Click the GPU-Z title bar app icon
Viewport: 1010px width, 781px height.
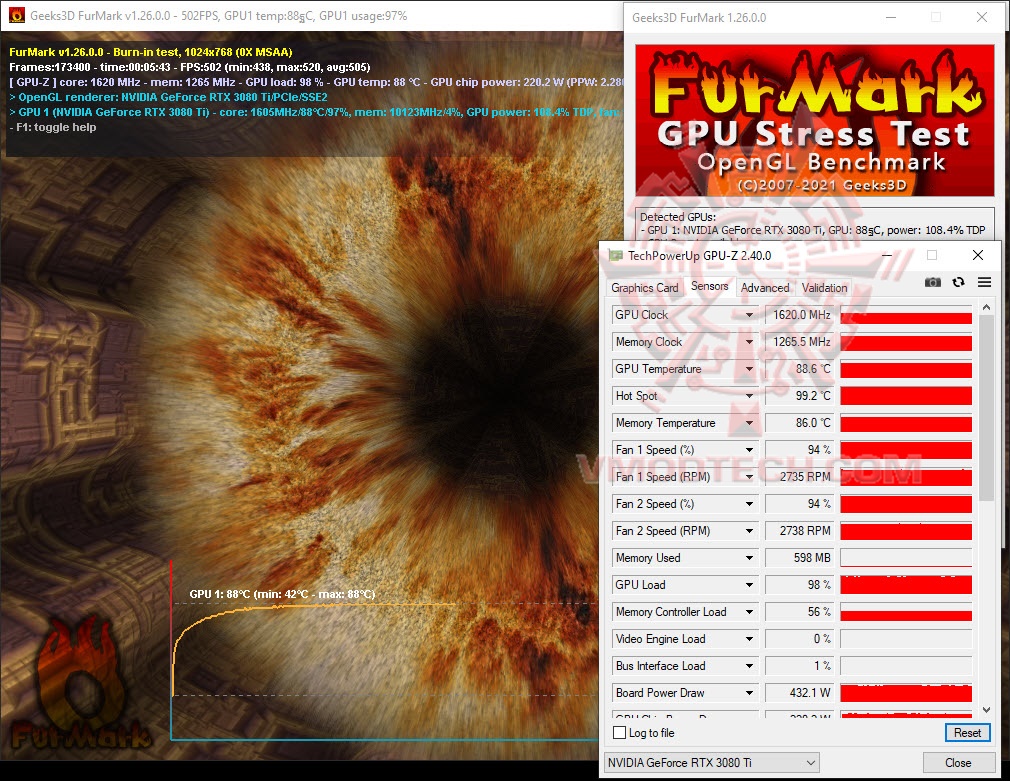click(x=616, y=255)
